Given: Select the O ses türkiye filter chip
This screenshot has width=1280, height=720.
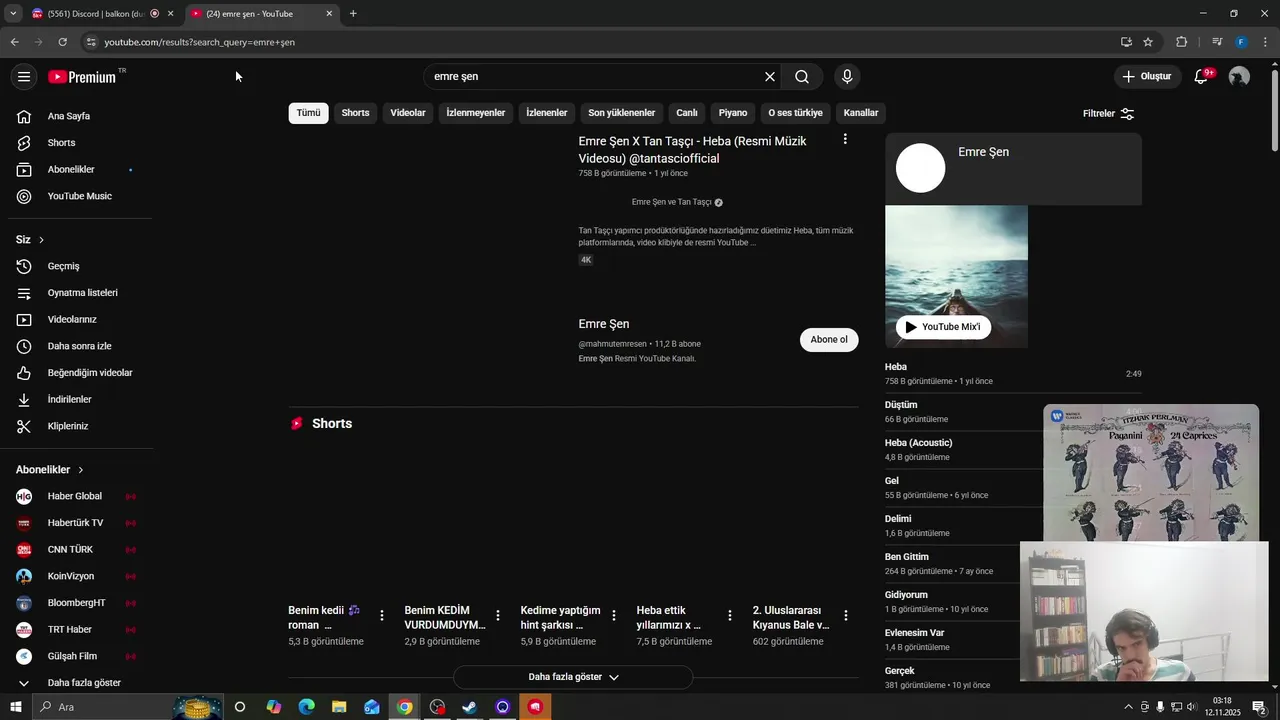Looking at the screenshot, I should point(795,113).
